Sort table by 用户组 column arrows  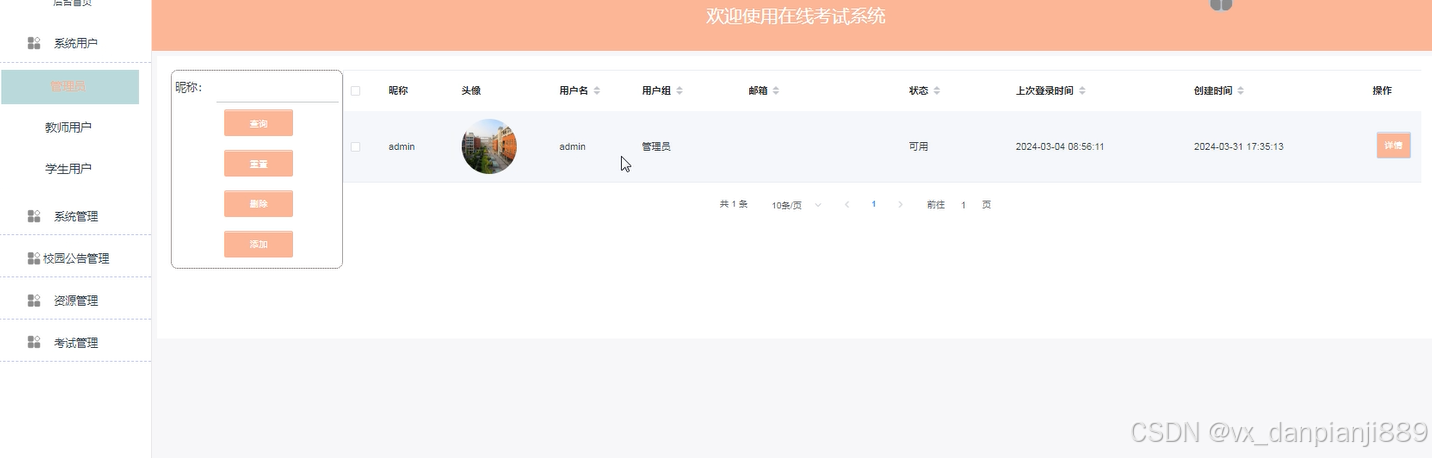pyautogui.click(x=679, y=91)
